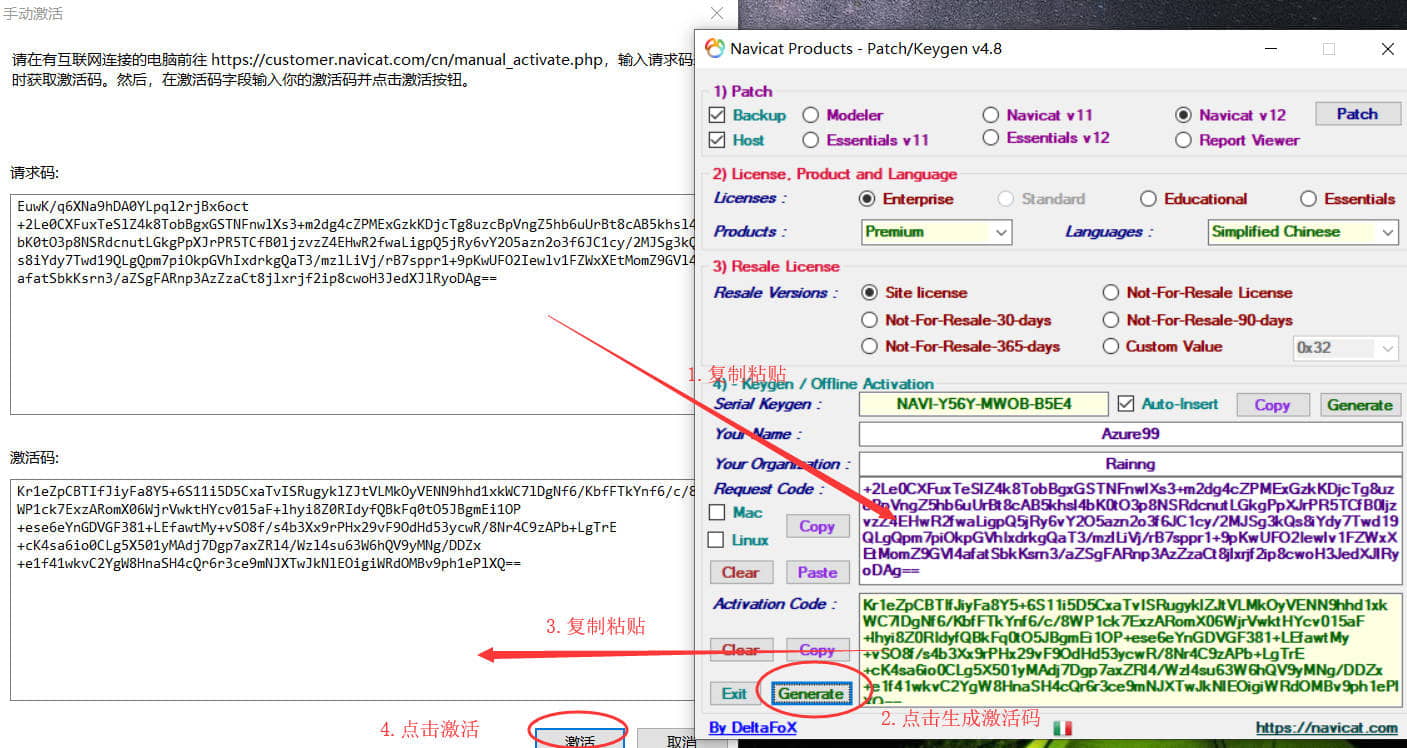Select the Navicat v11 radio button

pos(990,115)
